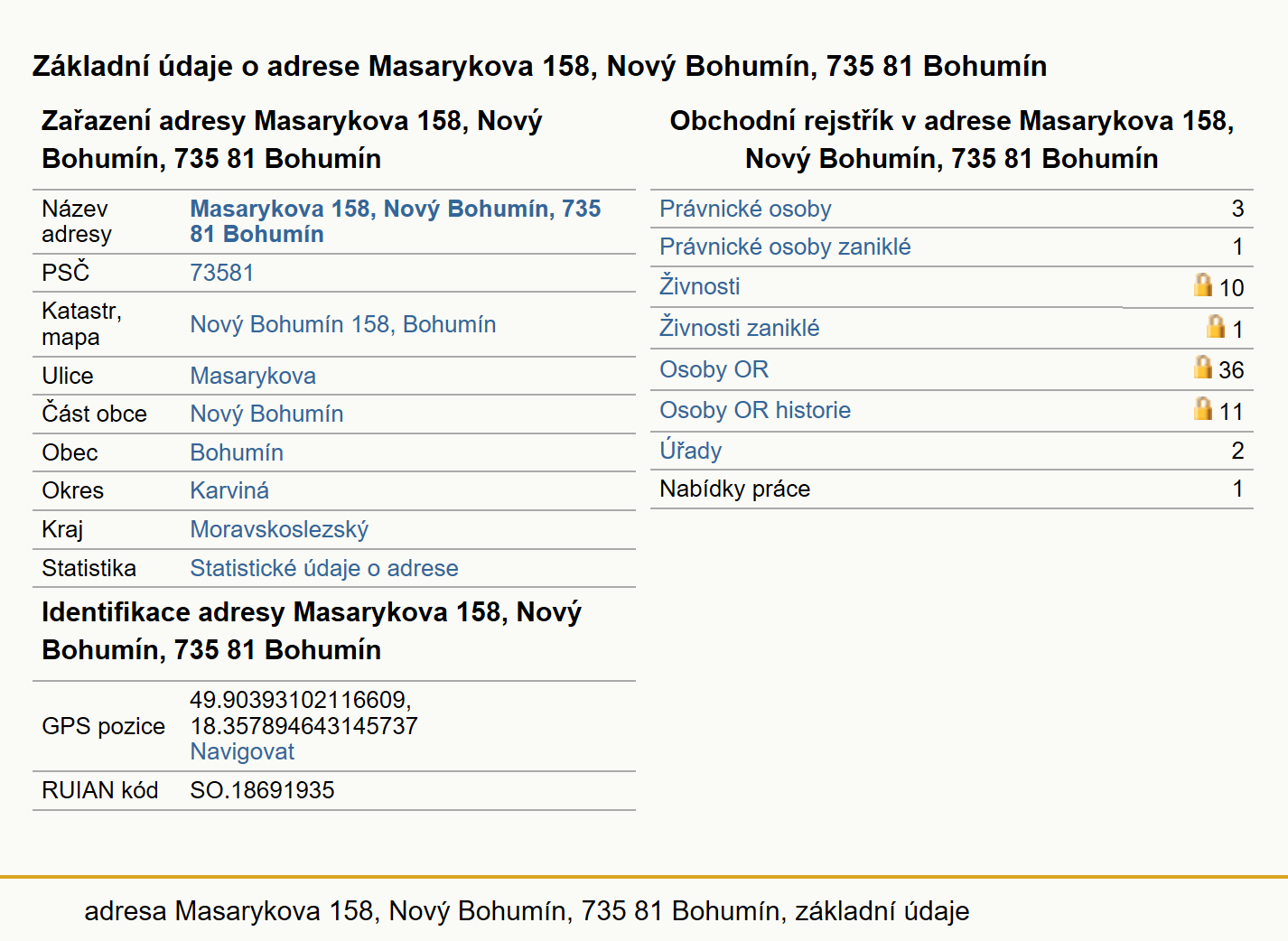Open the Živnosti link
This screenshot has height=941, width=1288.
click(x=699, y=286)
